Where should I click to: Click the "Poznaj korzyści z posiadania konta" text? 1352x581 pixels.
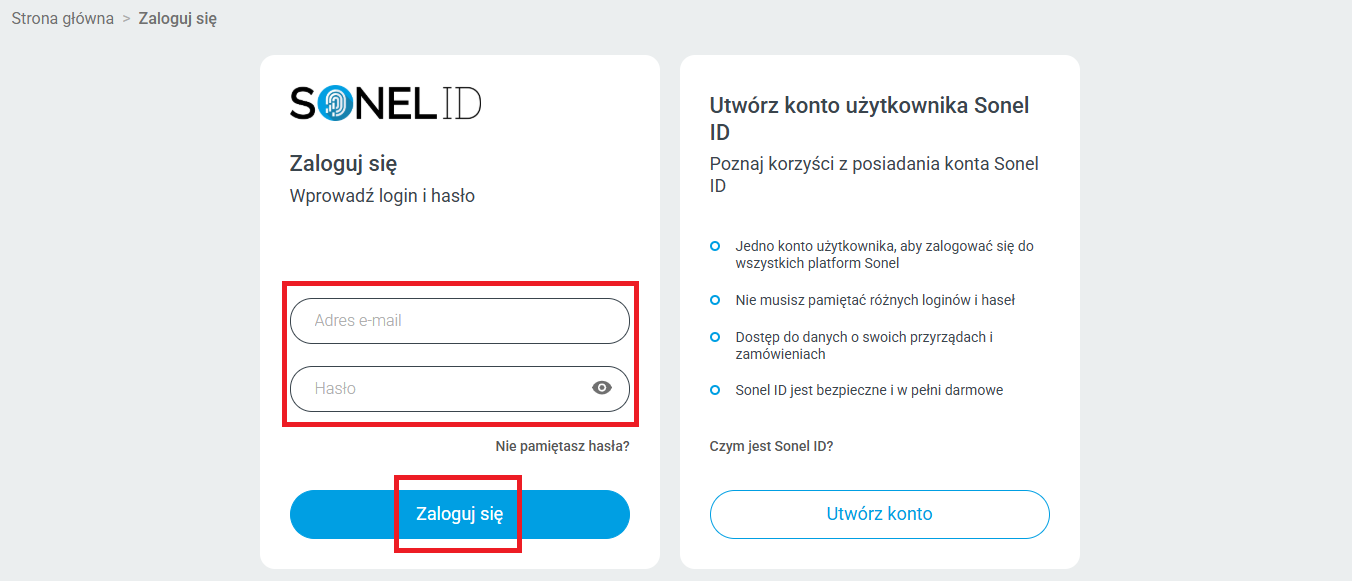[x=874, y=174]
